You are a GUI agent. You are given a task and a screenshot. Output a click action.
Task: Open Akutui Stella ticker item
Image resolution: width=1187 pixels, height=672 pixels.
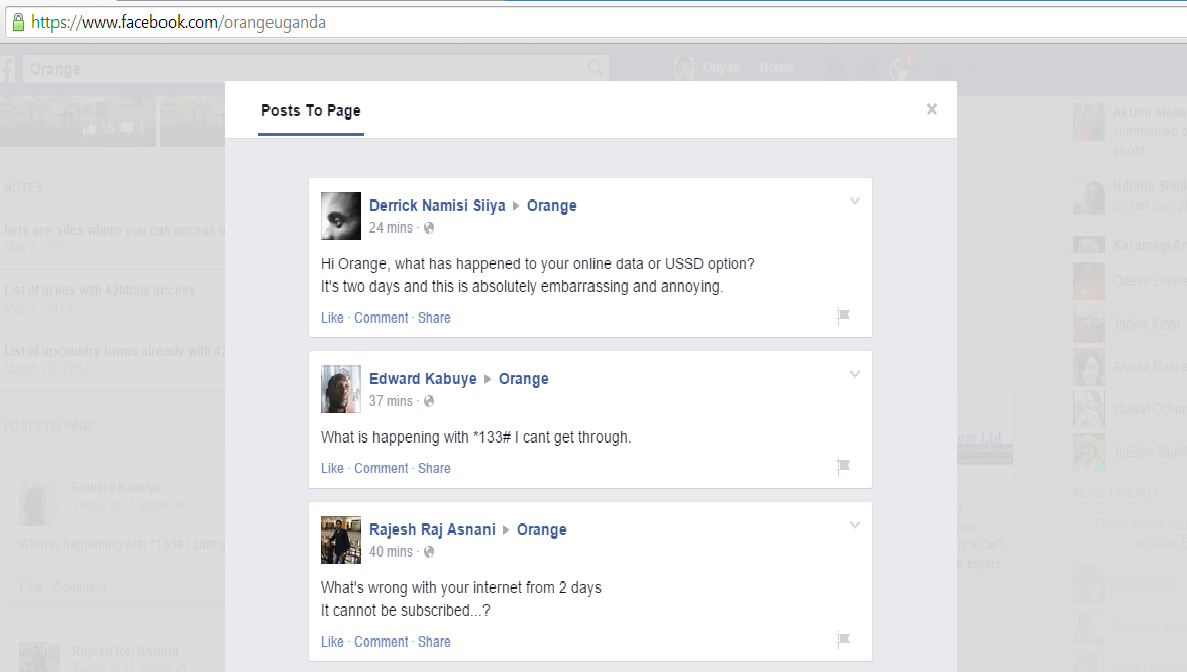tap(1130, 131)
